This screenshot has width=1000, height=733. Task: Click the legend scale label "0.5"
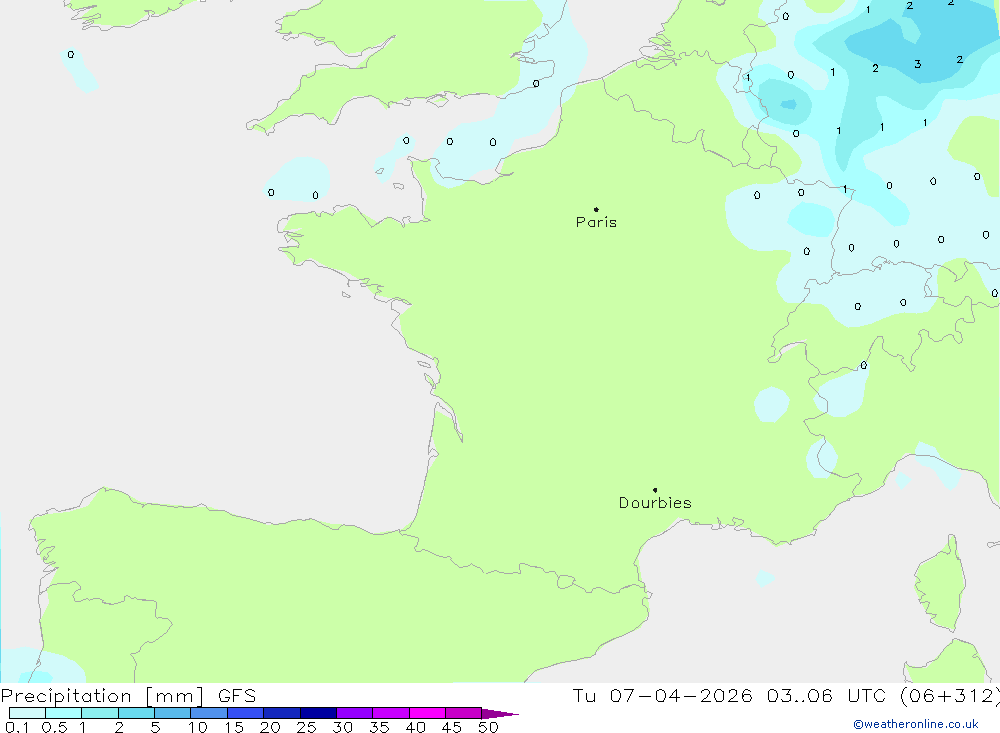(x=54, y=727)
